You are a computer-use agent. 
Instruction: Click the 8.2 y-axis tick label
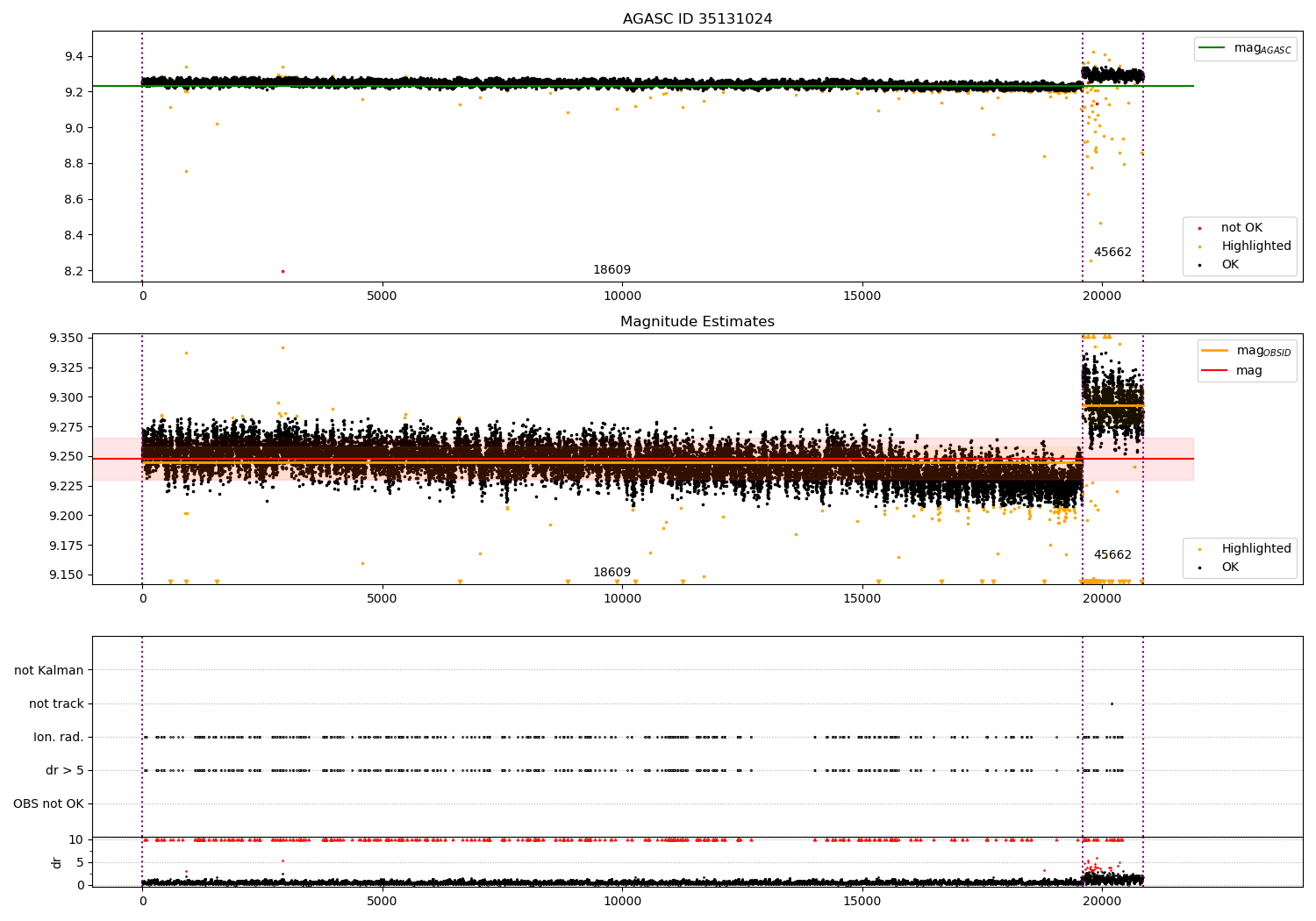pyautogui.click(x=74, y=271)
